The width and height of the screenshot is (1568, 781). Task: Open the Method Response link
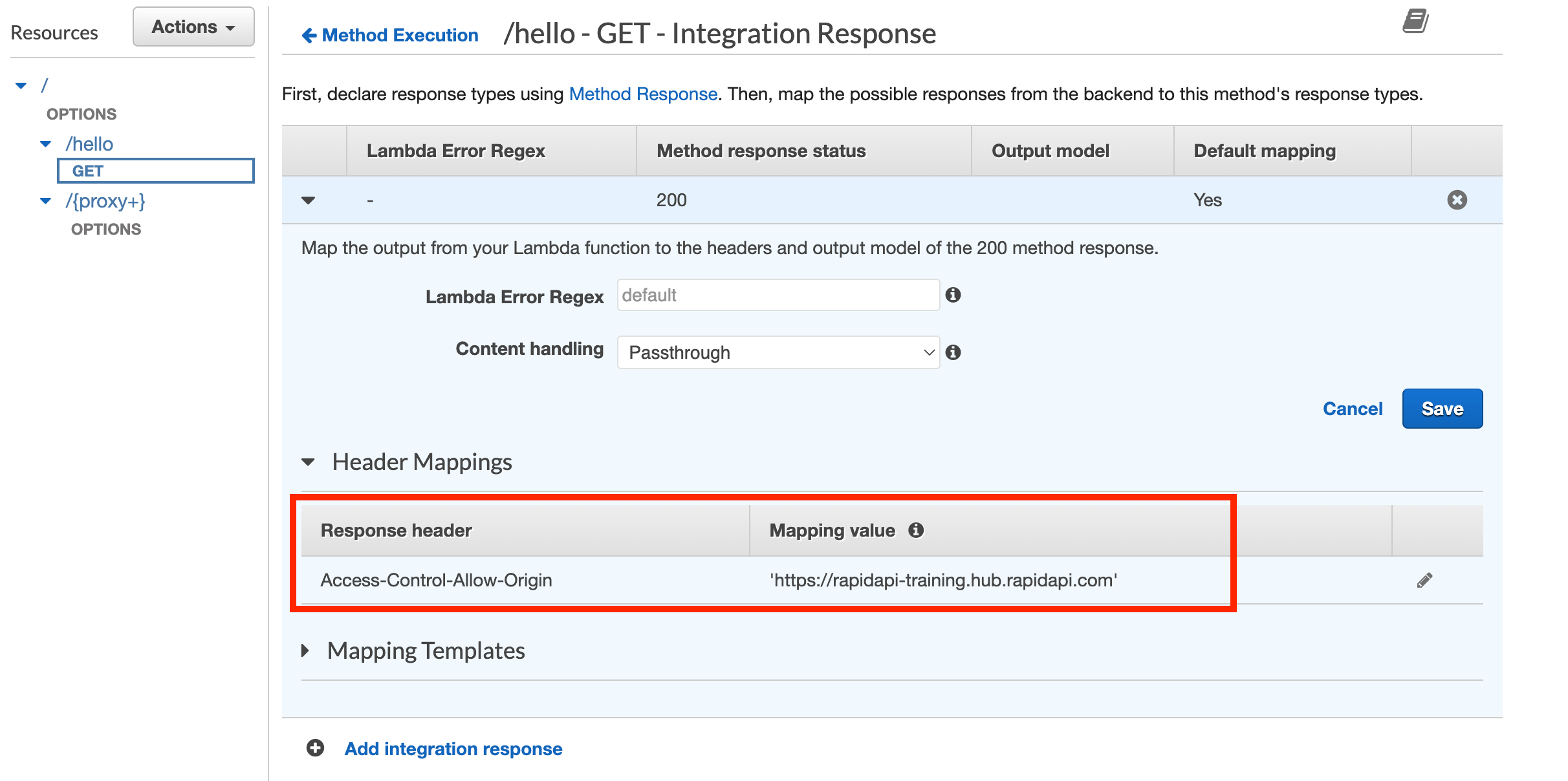tap(642, 94)
